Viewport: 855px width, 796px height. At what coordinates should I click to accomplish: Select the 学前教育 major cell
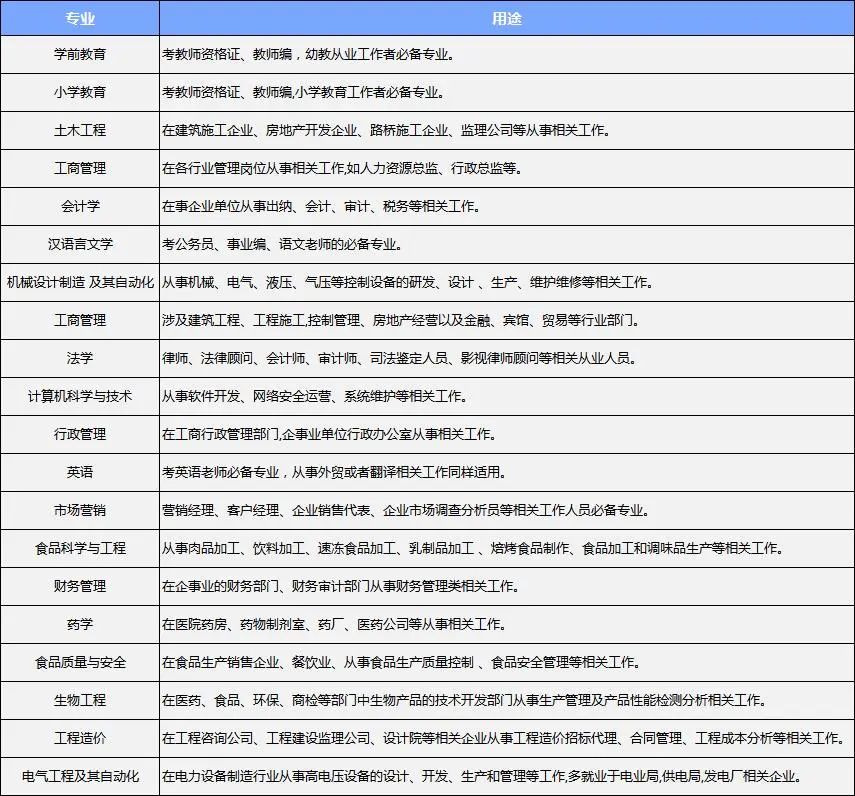pos(80,54)
